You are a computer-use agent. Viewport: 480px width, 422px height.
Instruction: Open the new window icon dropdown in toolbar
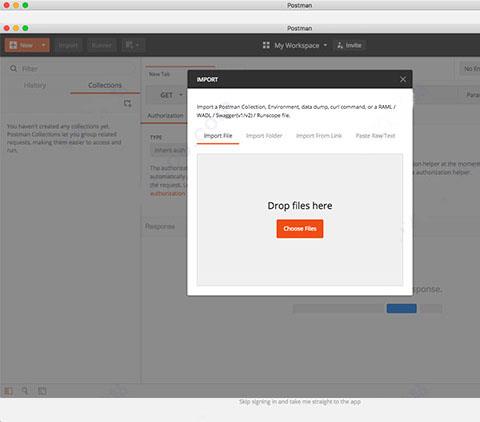[x=132, y=45]
